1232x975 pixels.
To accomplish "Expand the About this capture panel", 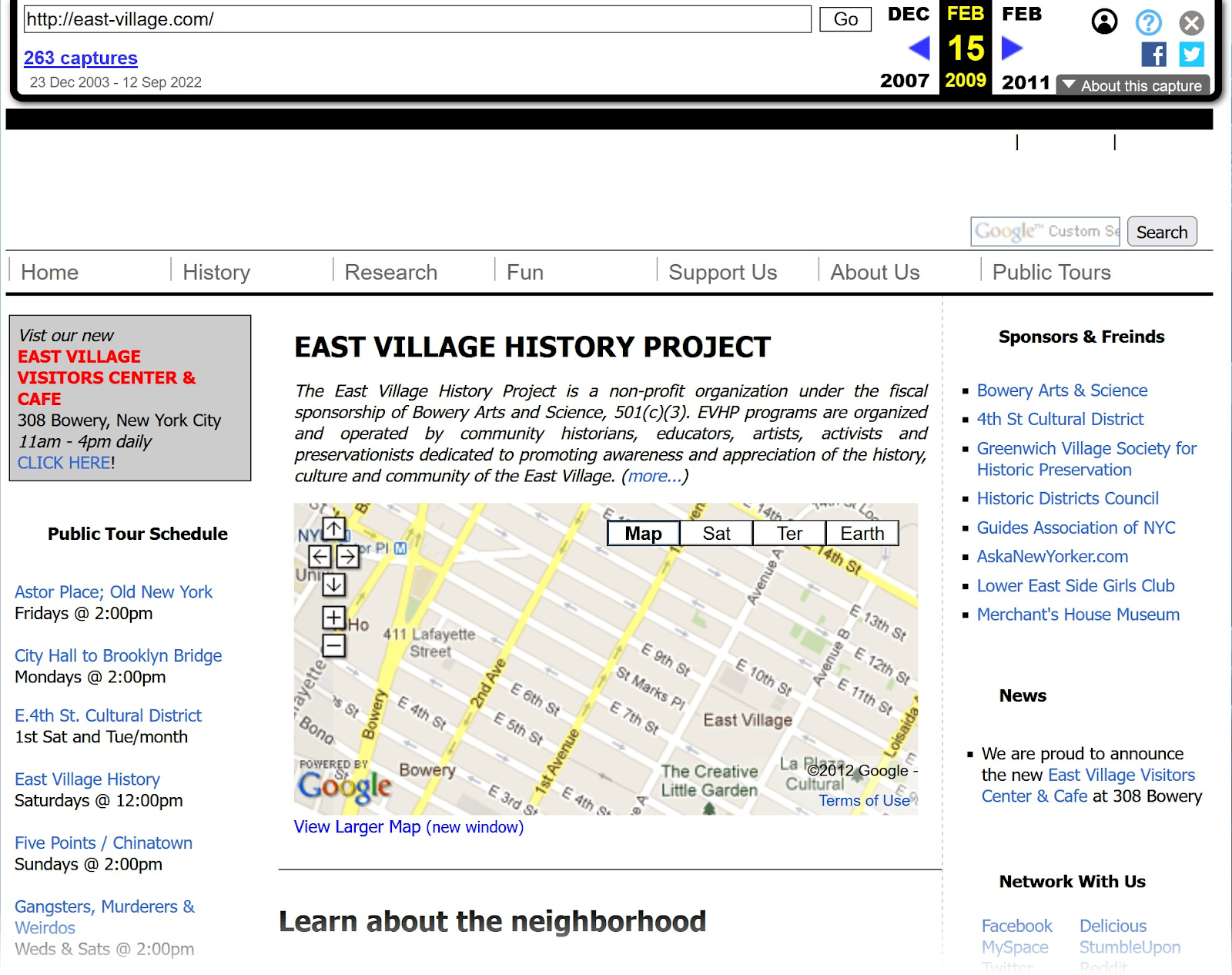I will tap(1132, 85).
